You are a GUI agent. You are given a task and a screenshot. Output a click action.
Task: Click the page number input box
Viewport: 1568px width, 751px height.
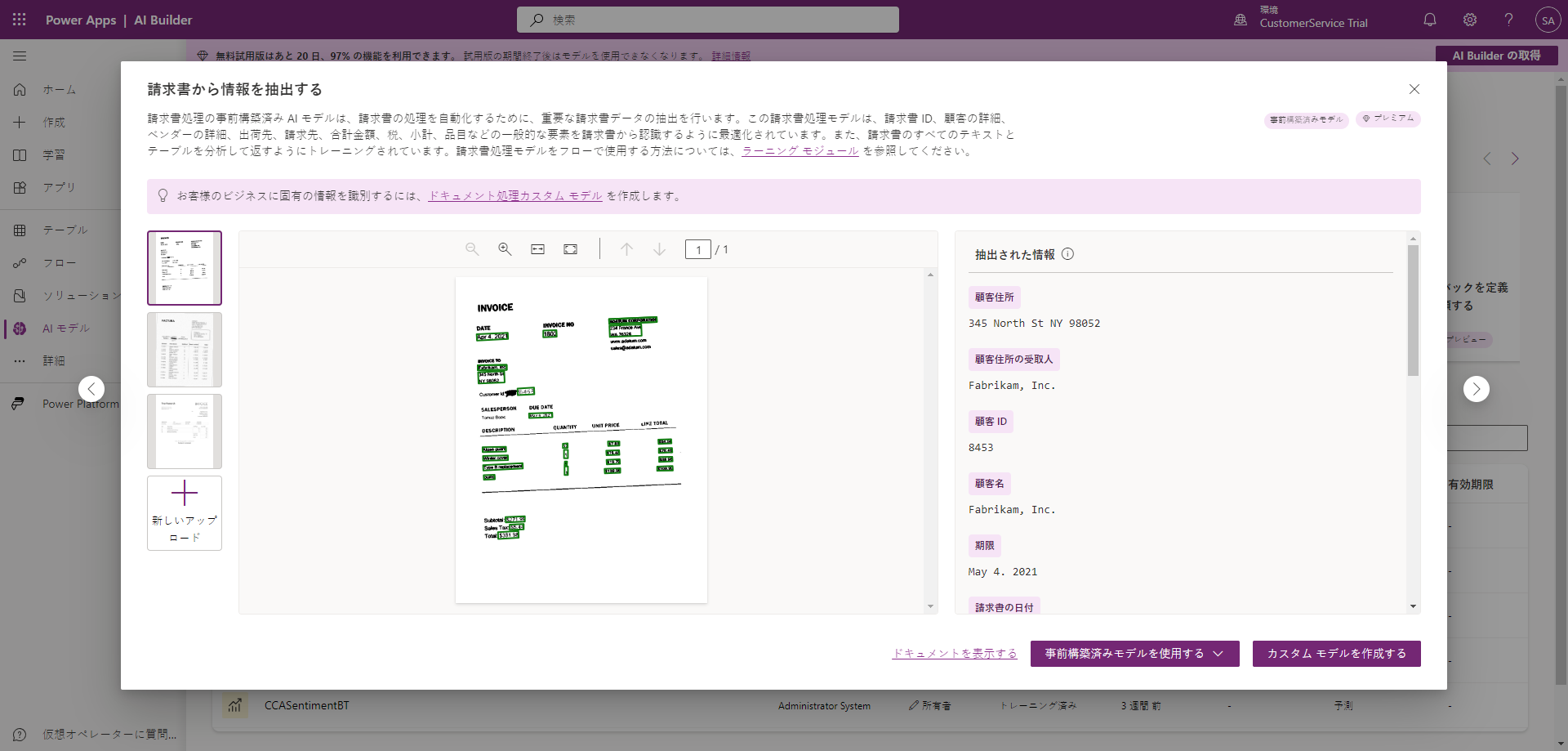coord(698,249)
